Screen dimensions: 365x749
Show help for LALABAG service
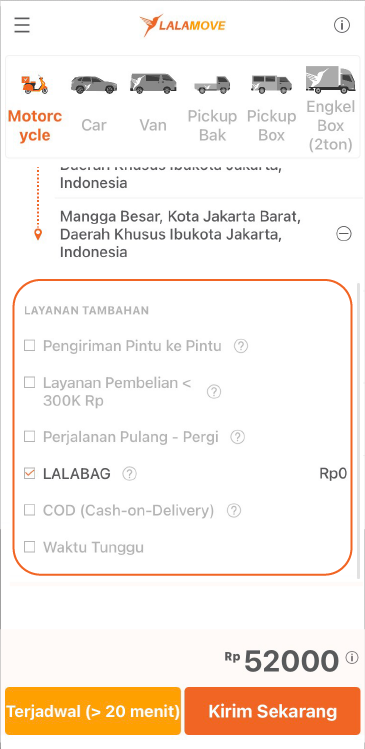129,474
